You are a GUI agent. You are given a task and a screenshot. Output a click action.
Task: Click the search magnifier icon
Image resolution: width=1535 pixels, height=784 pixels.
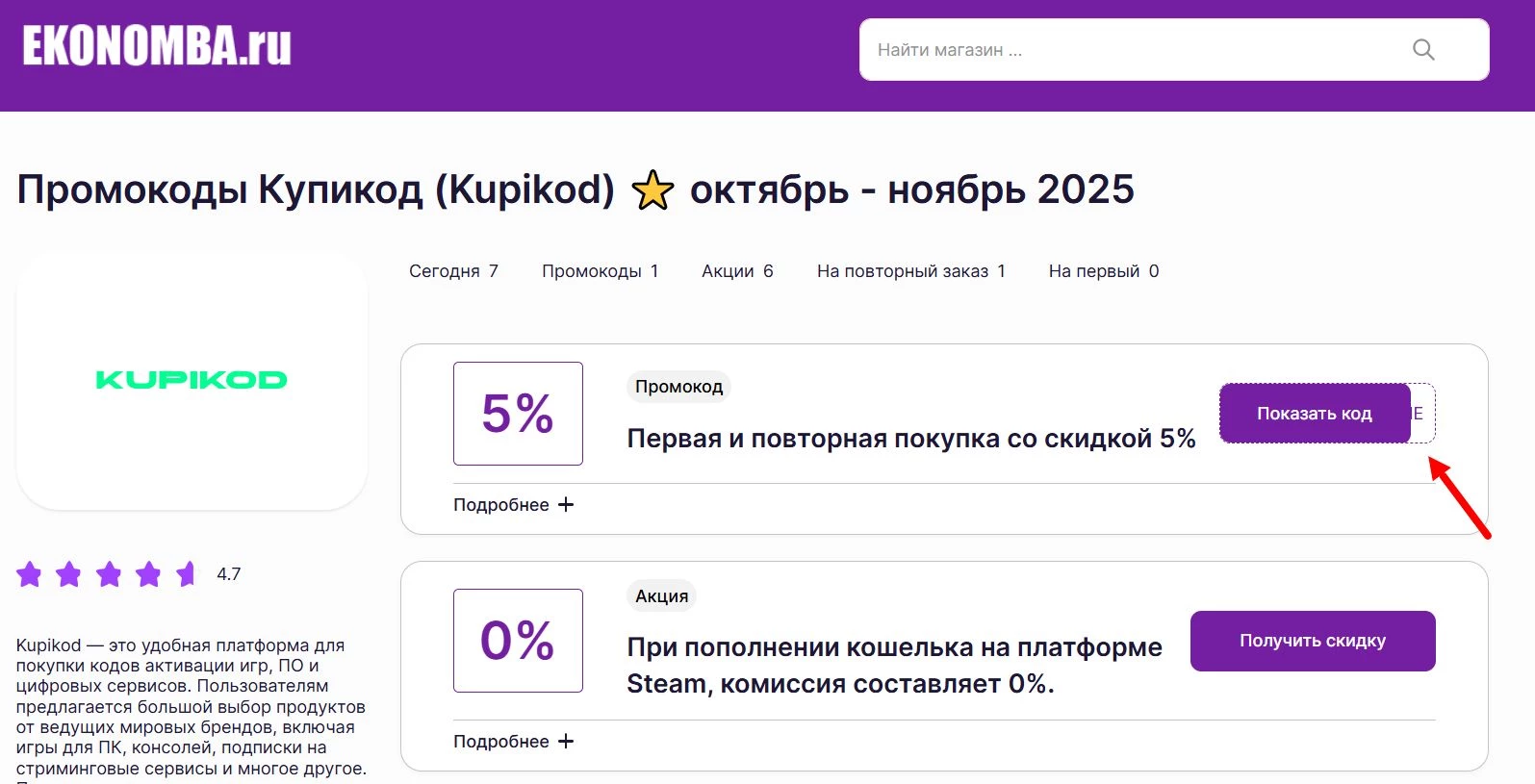tap(1423, 49)
